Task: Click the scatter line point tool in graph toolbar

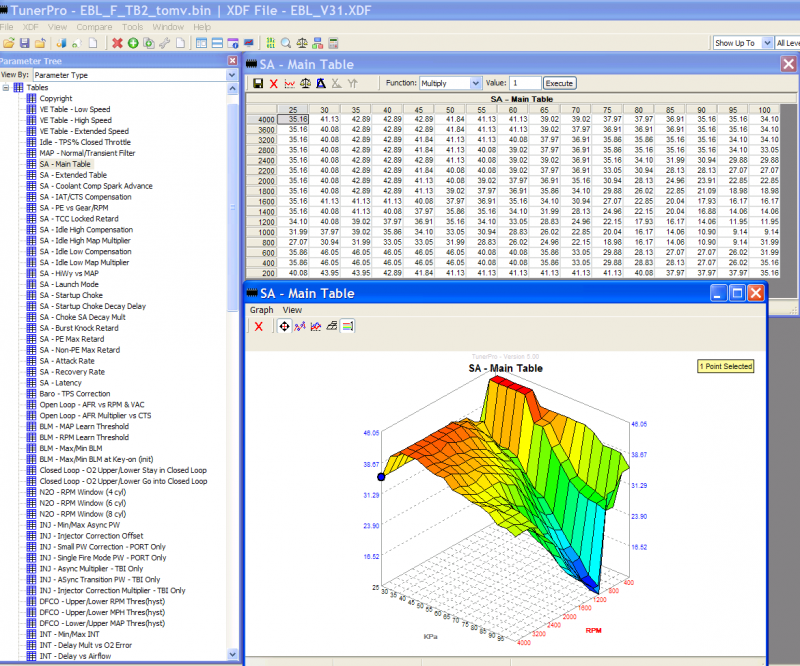Action: click(300, 326)
